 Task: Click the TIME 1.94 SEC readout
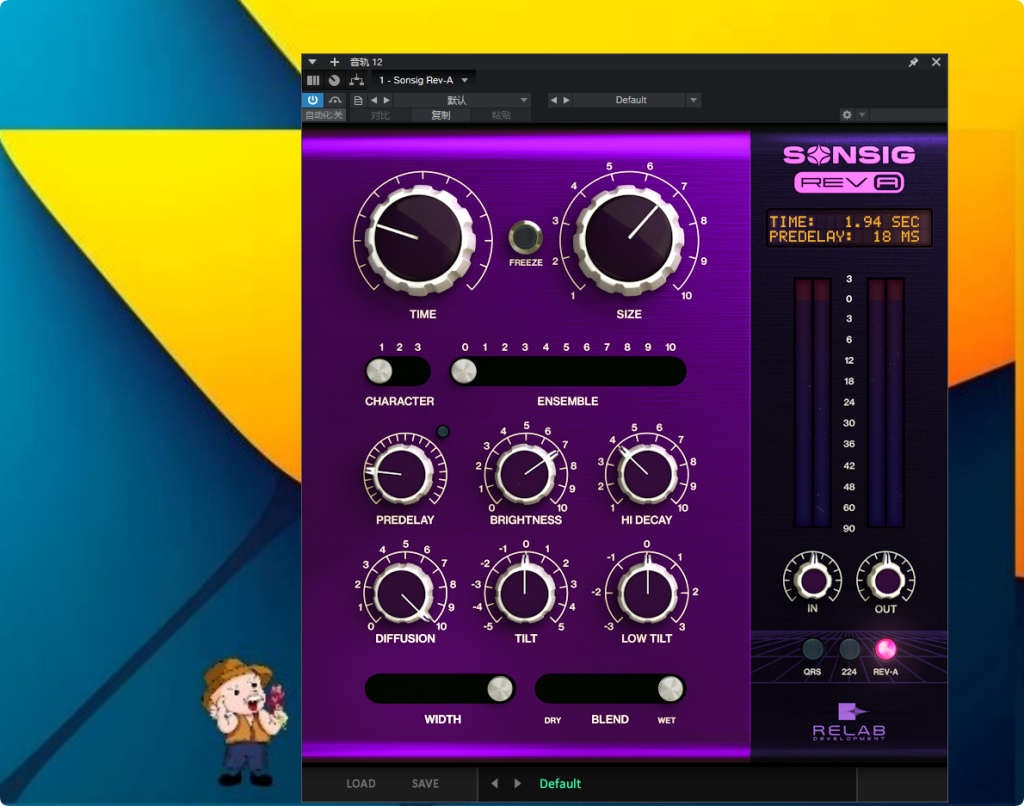click(844, 221)
